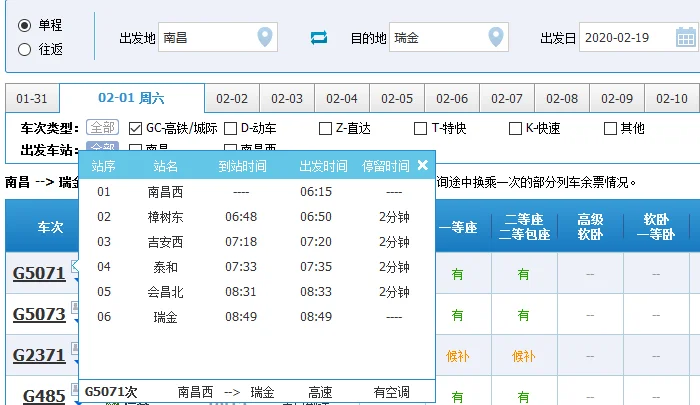Click the 车次 column header
This screenshot has width=700, height=405.
[x=50, y=227]
